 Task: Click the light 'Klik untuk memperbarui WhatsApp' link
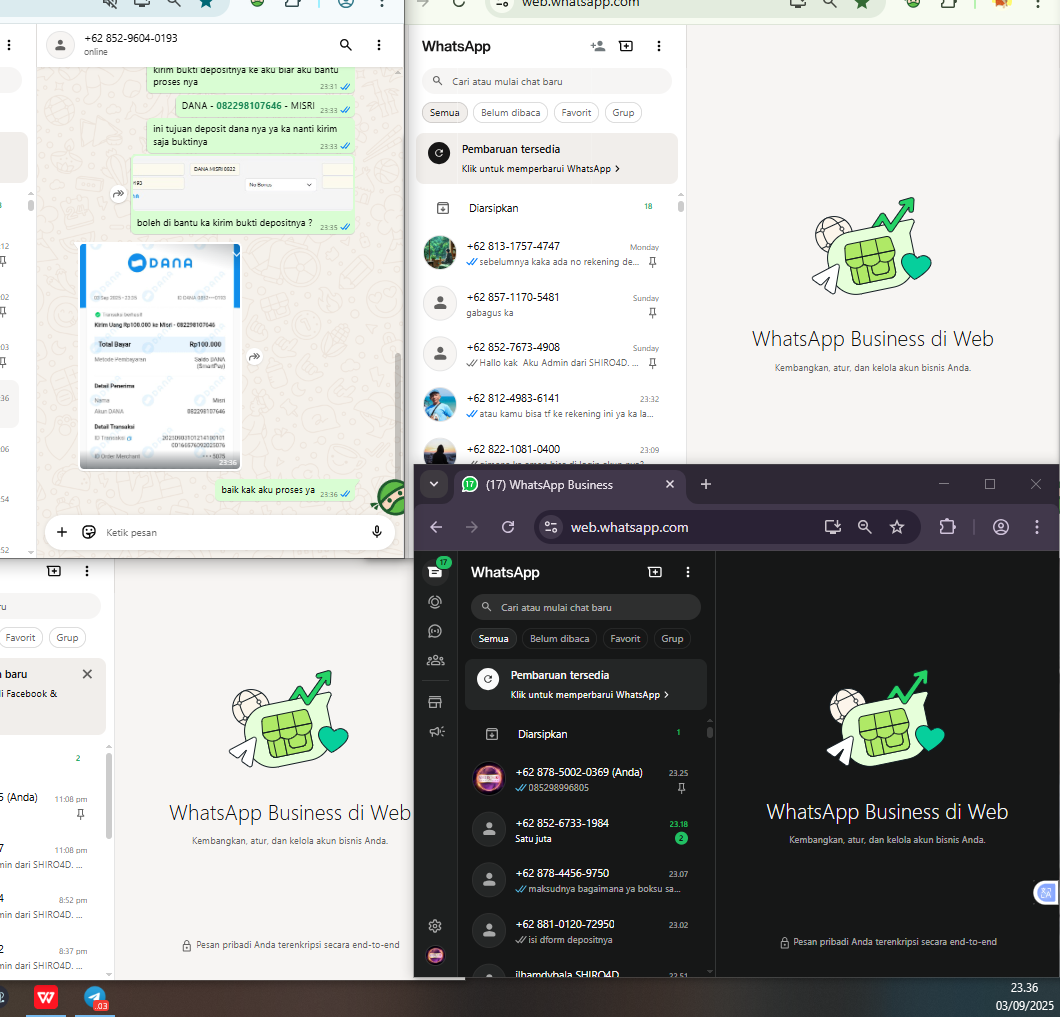pos(540,168)
